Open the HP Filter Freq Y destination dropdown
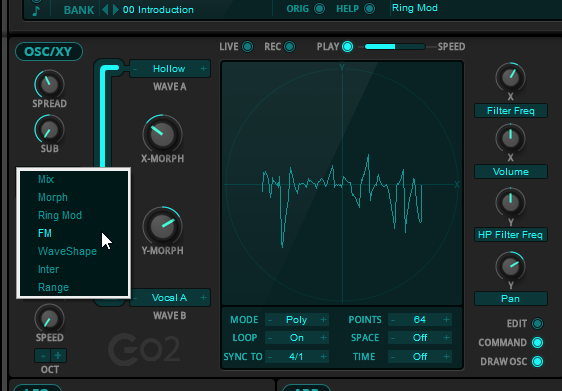562x391 pixels. pos(511,235)
